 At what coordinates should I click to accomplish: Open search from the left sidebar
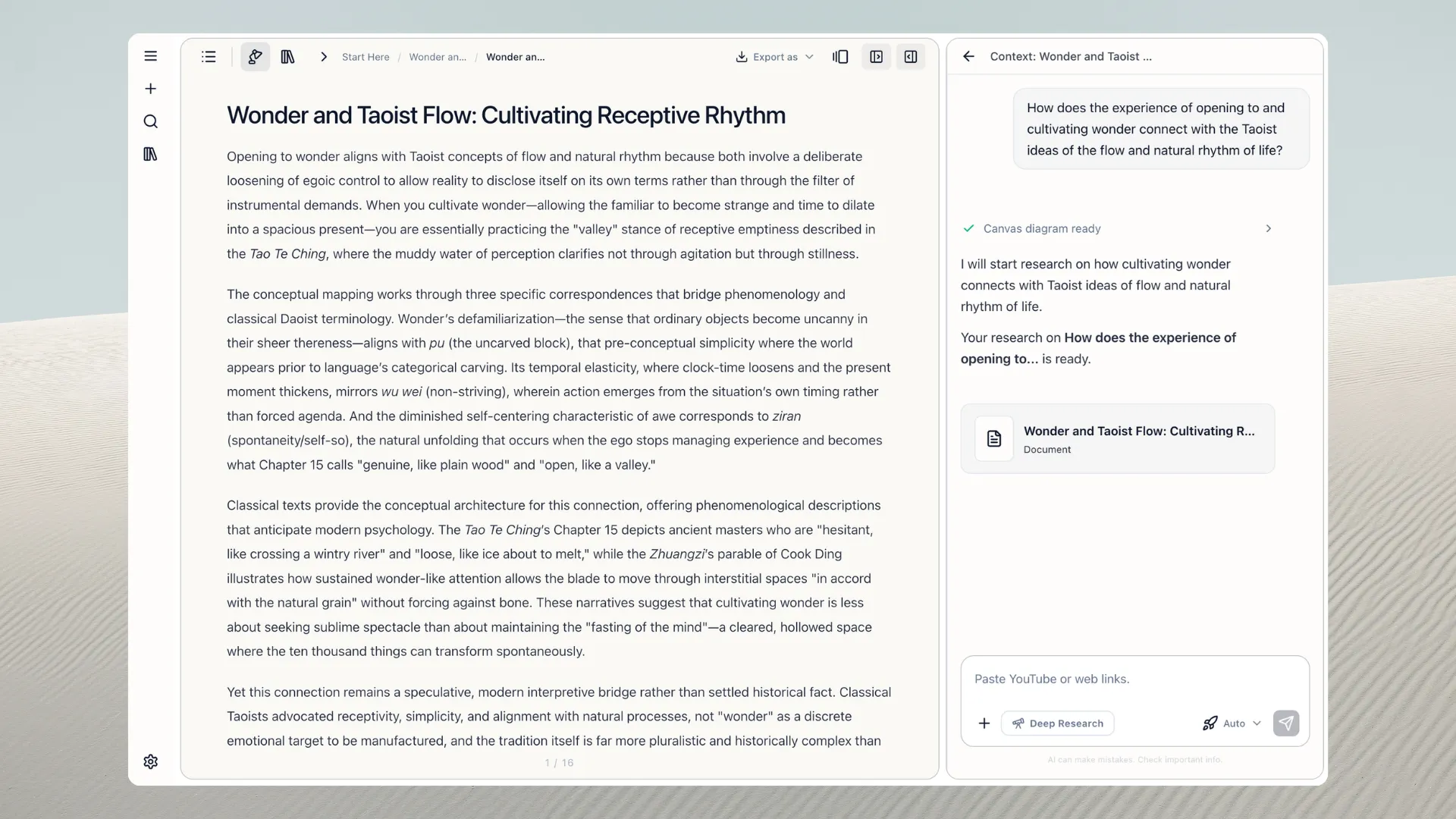click(150, 121)
